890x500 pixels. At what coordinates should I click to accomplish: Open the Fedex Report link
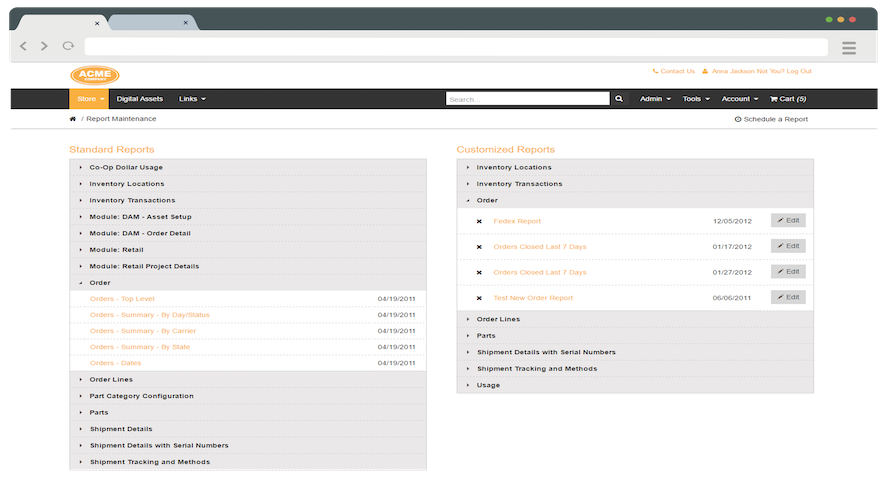517,221
